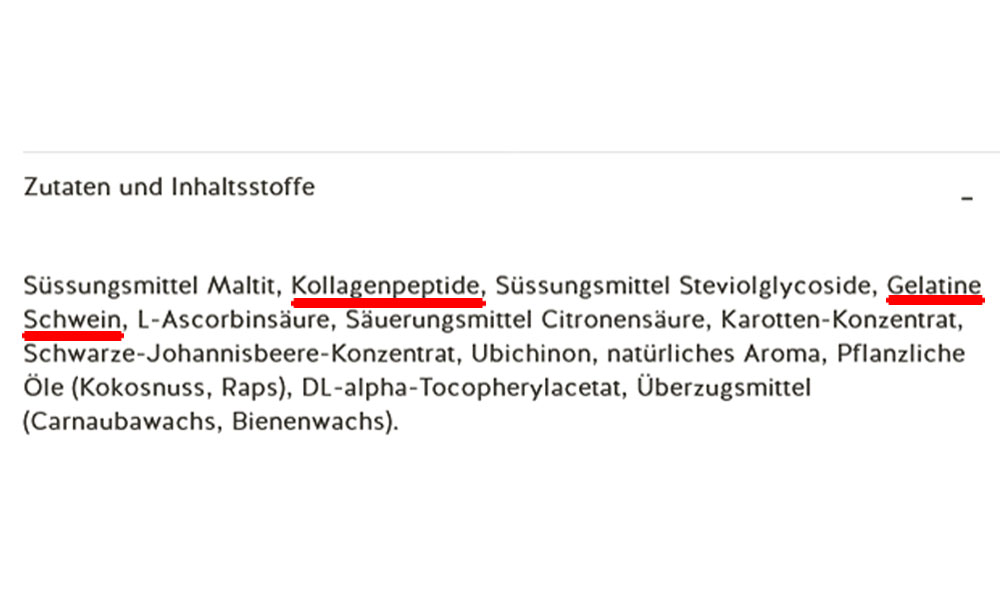1000x600 pixels.
Task: Click the word 'Überzugsmittel'
Action: click(x=724, y=388)
